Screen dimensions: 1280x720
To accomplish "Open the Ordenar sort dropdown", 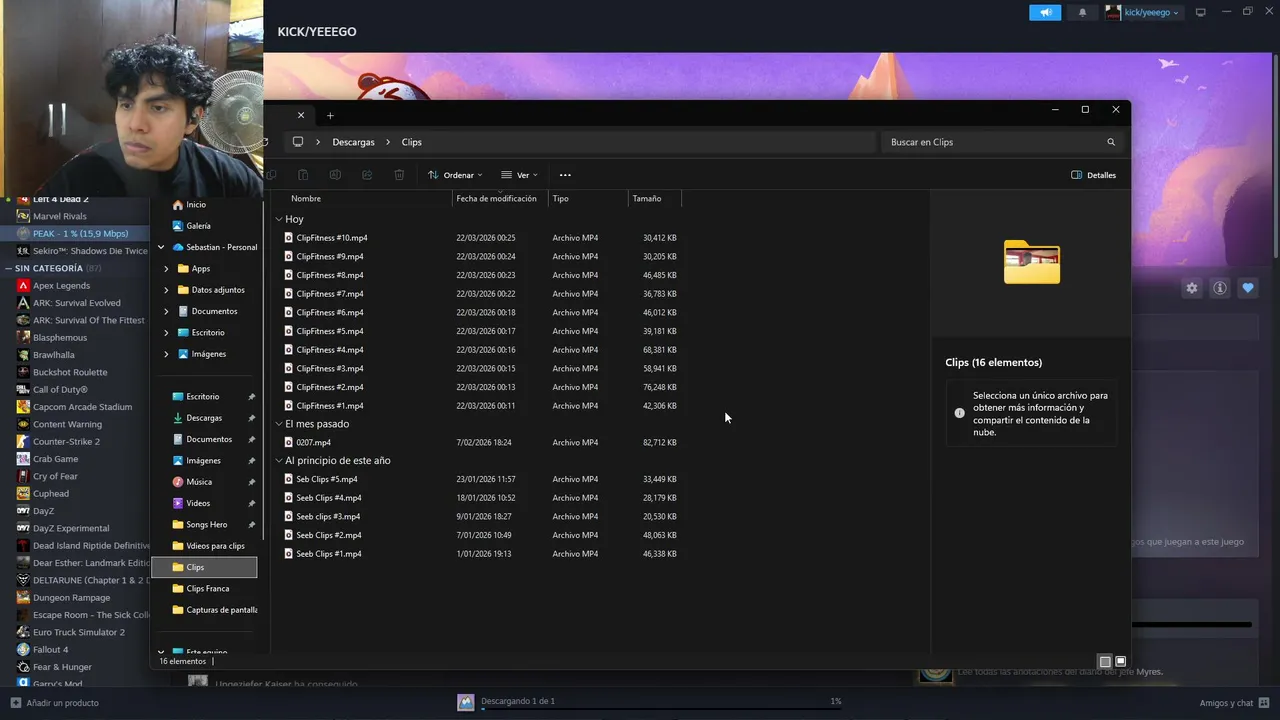I will click(455, 175).
